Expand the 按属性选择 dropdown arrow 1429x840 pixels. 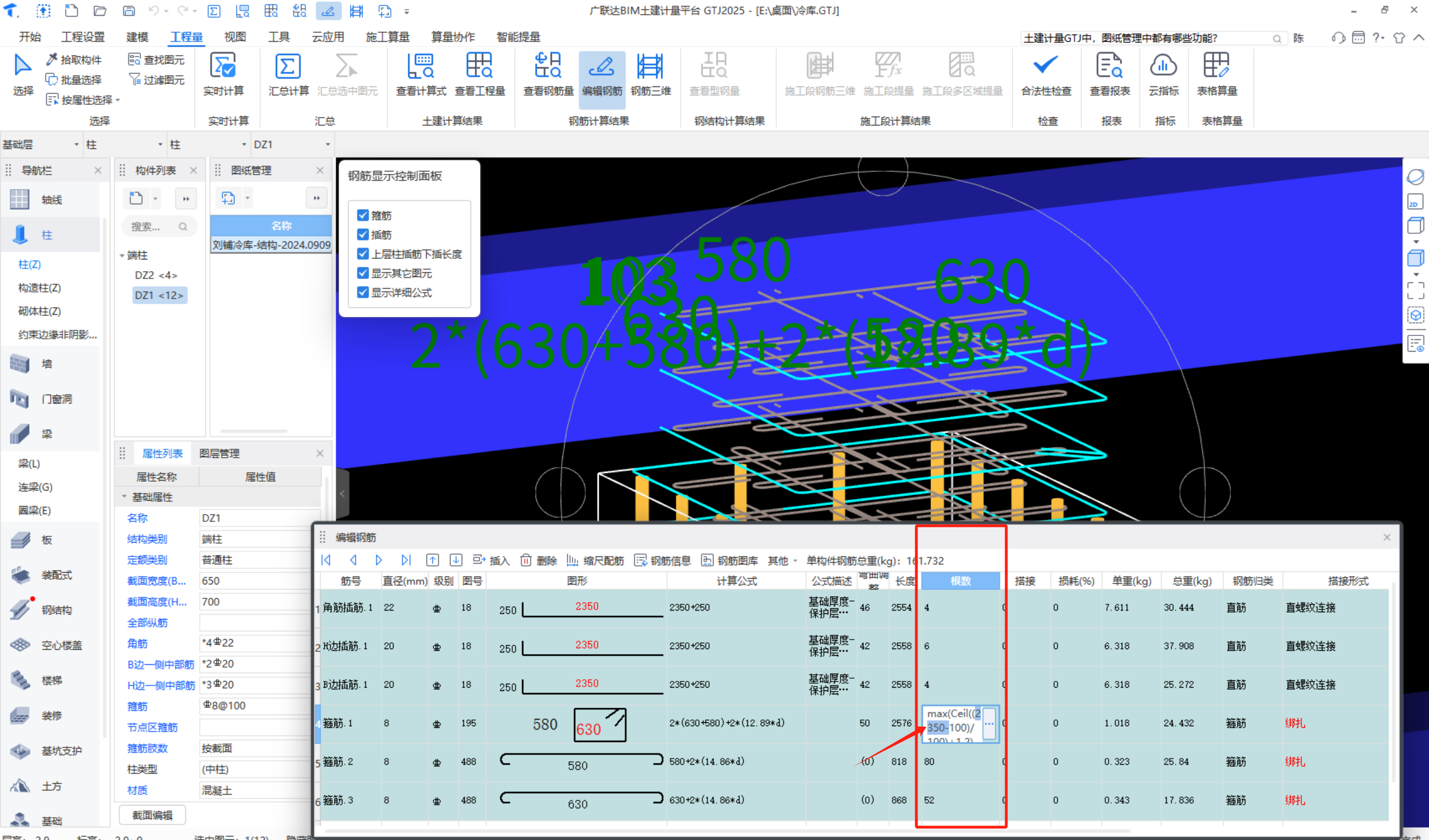point(118,100)
